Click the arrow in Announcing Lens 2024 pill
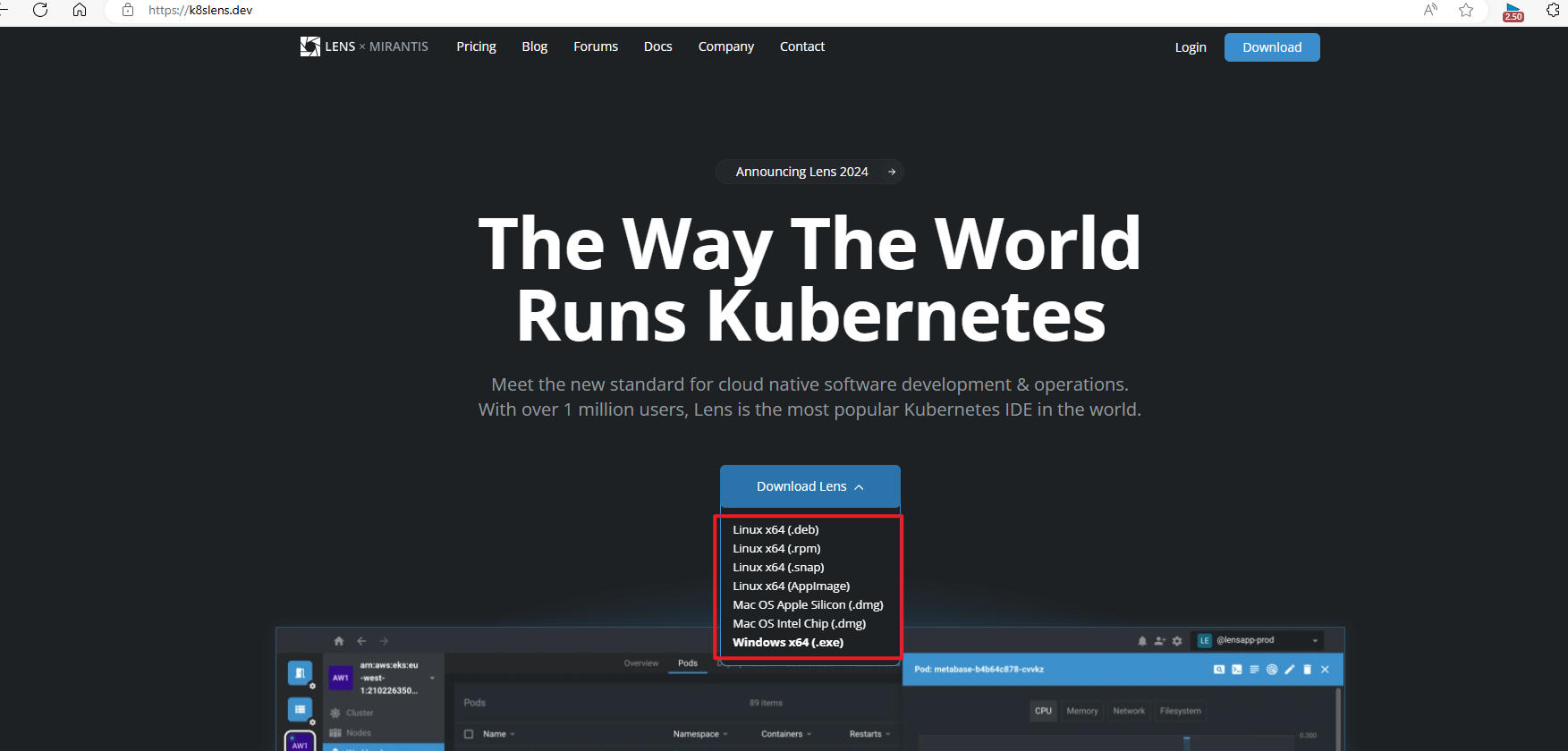This screenshot has height=751, width=1568. [x=892, y=172]
